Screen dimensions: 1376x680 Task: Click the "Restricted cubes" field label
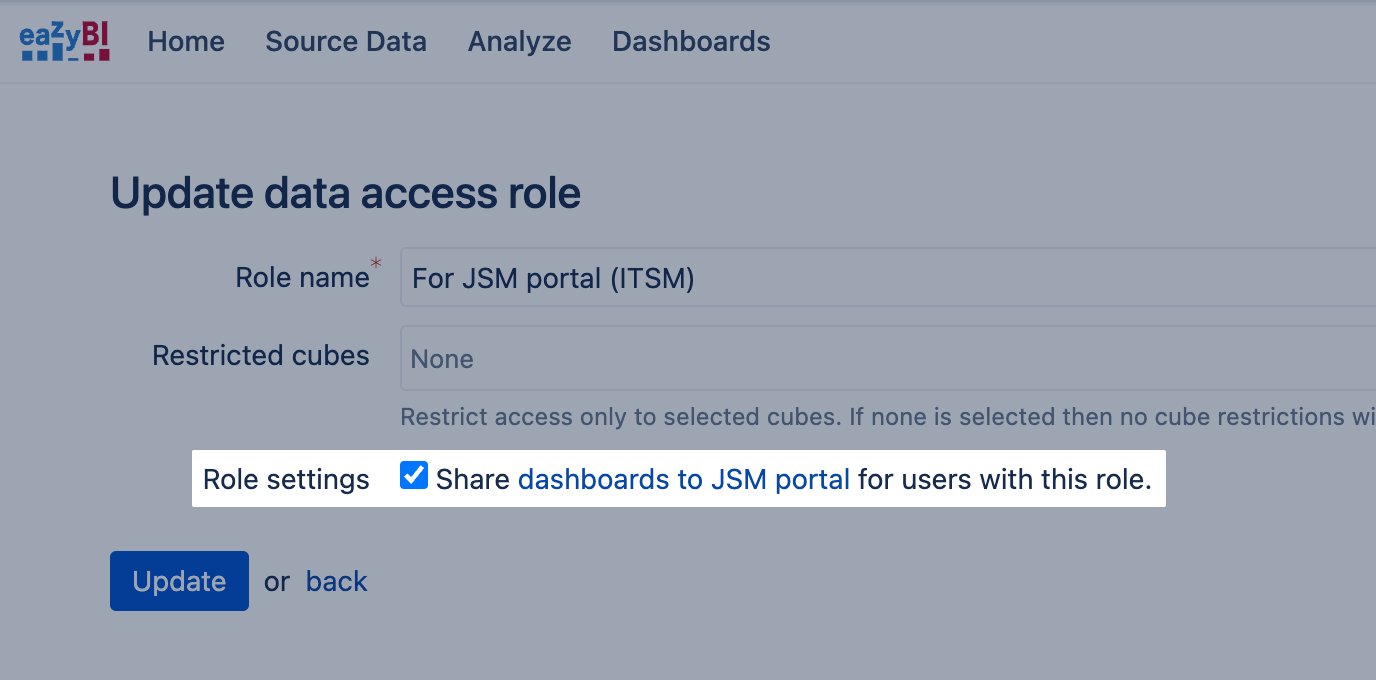[261, 356]
